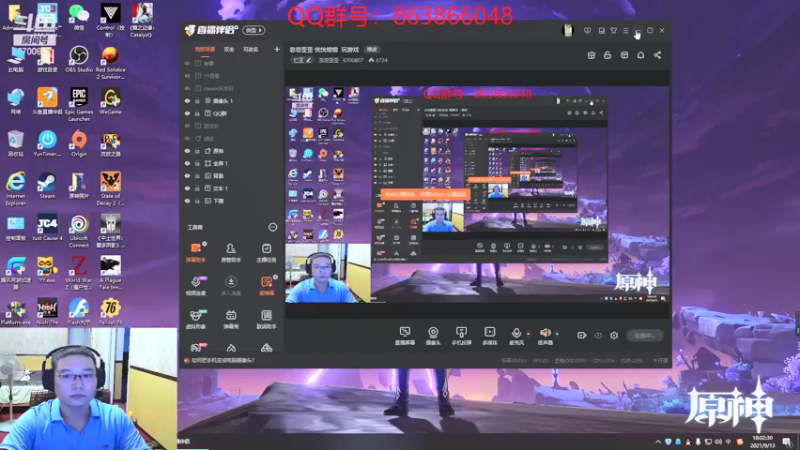This screenshot has height=450, width=800.
Task: Toggle visibility of 全屏 1 layer
Action: point(187,163)
